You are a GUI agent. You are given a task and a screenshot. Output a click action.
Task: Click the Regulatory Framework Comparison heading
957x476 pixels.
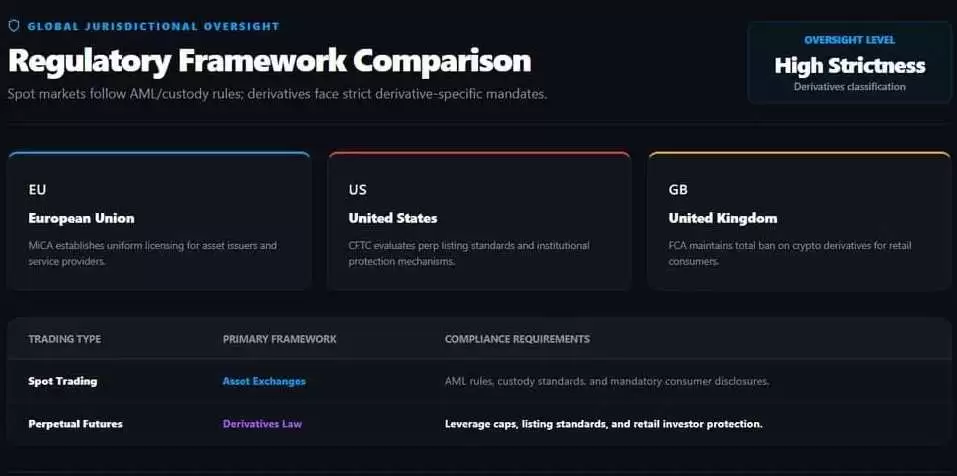[x=270, y=62]
